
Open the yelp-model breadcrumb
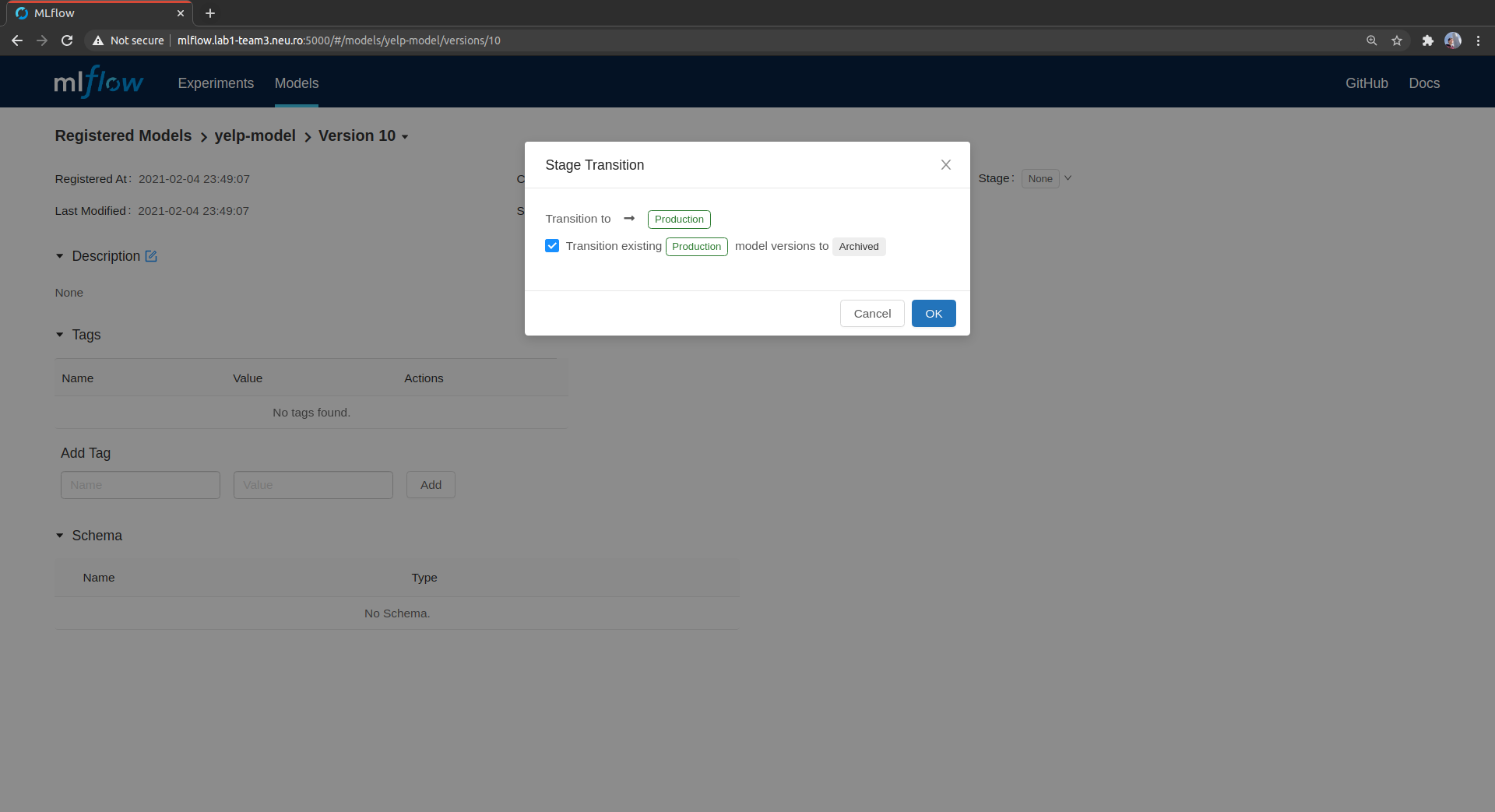(255, 136)
